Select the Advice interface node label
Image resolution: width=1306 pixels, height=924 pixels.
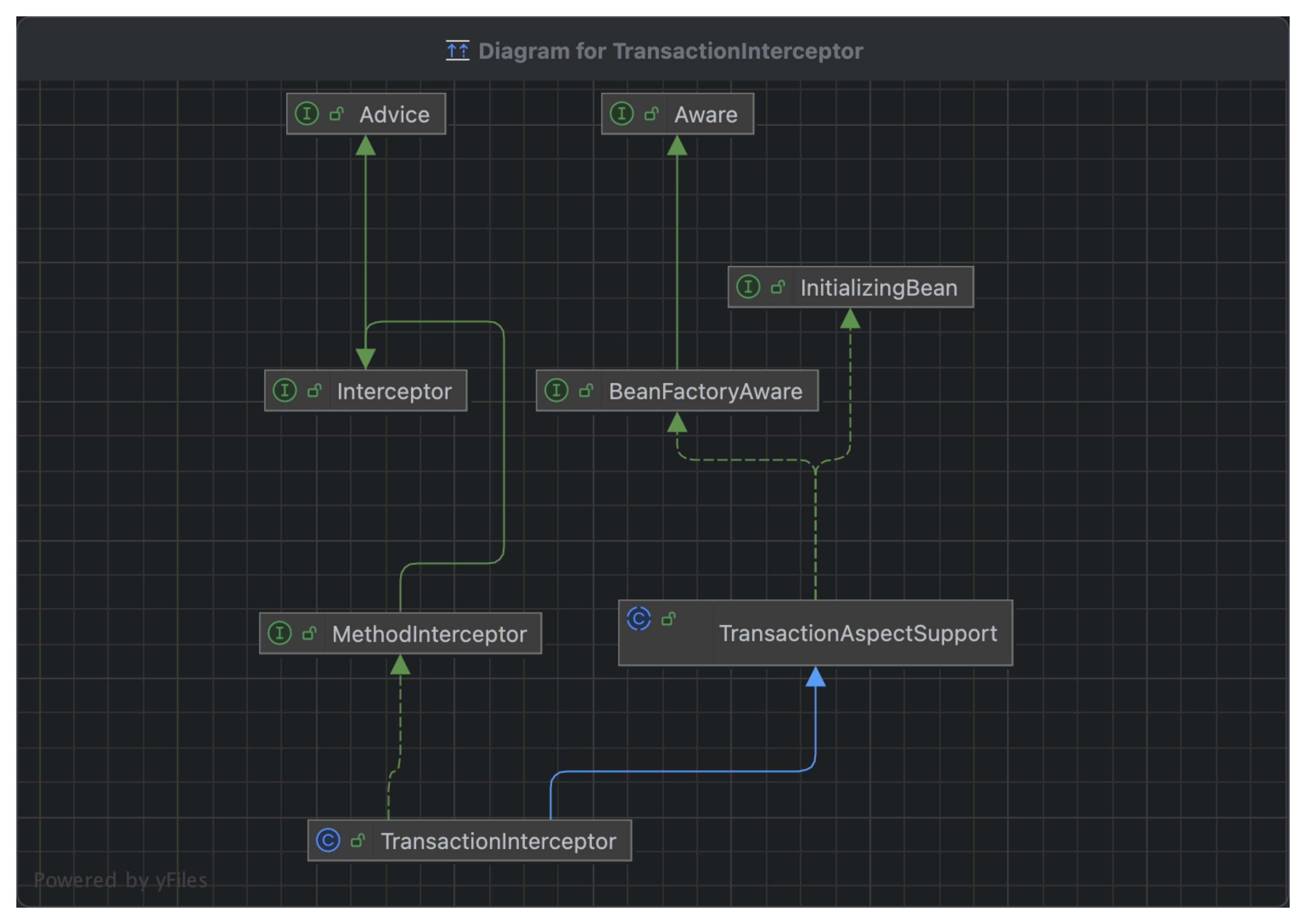(x=394, y=115)
